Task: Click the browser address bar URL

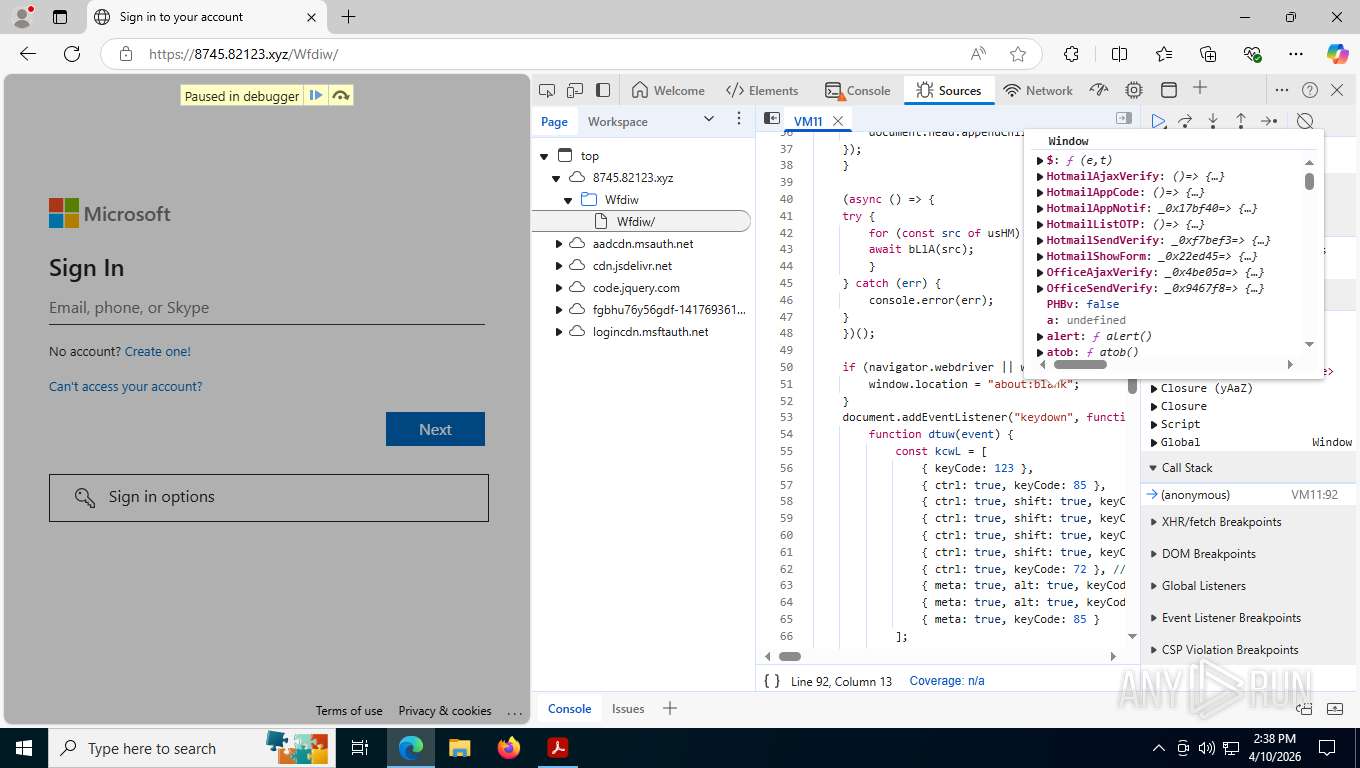Action: click(x=243, y=54)
